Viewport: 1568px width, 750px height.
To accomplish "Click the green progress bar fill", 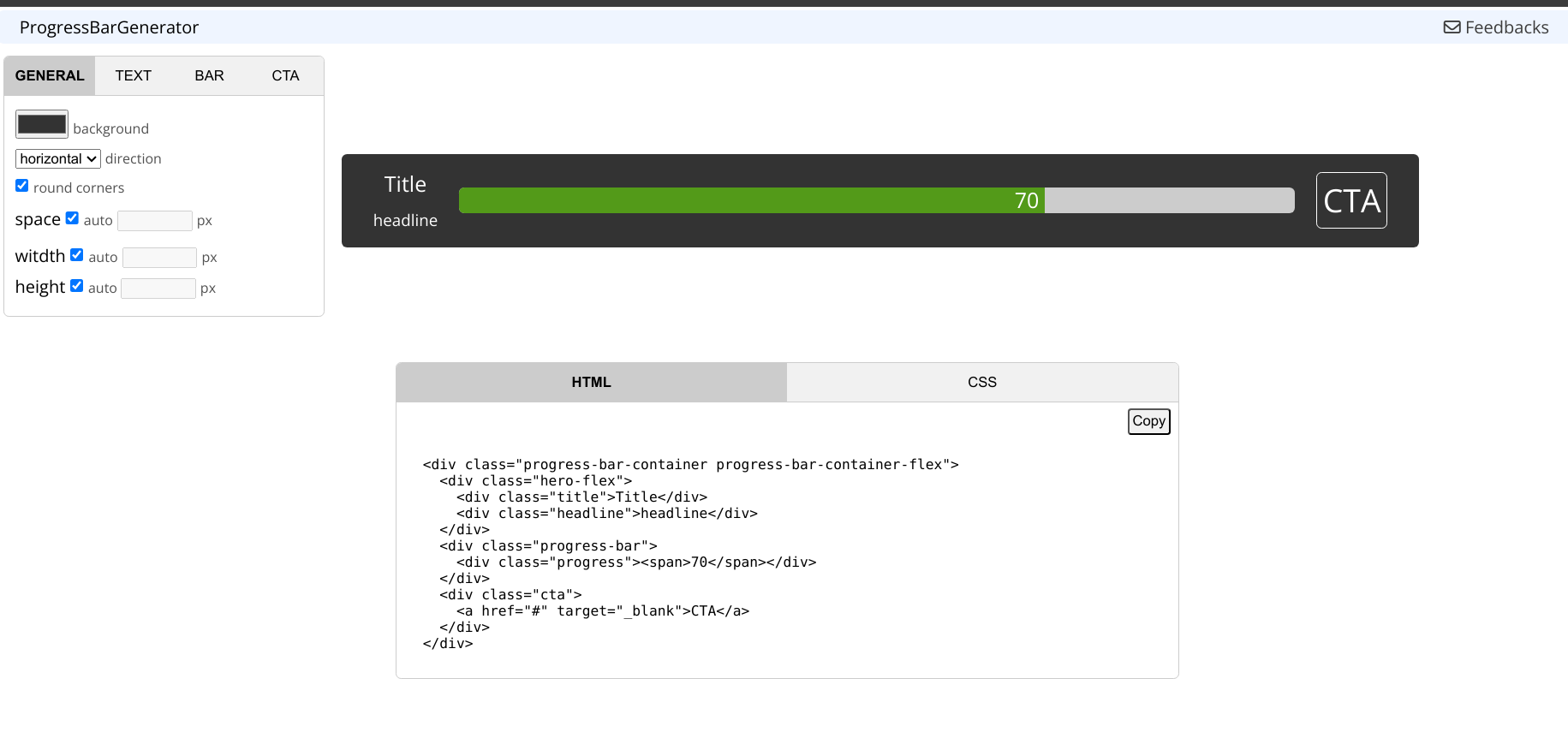I will point(751,200).
